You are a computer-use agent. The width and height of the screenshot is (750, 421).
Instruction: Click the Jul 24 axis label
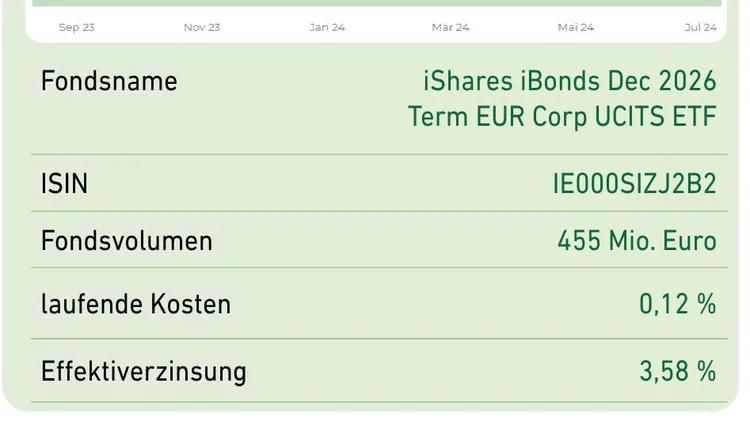(x=701, y=27)
